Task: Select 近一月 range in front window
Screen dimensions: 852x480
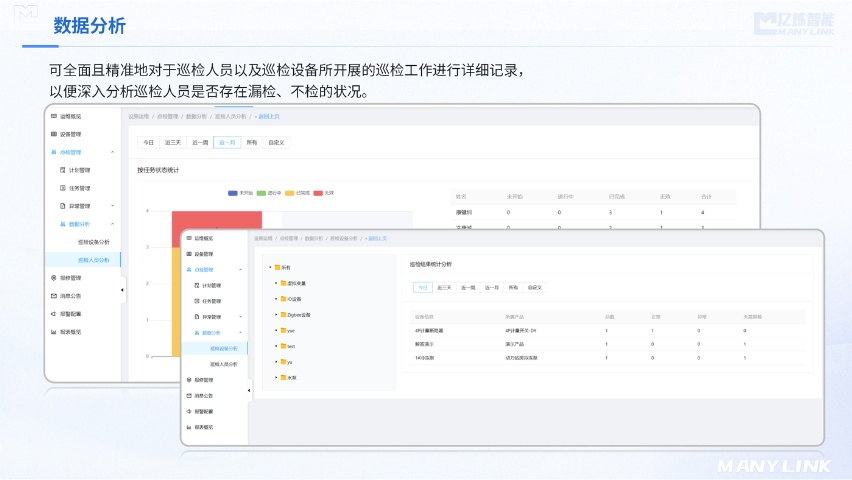Action: point(492,288)
